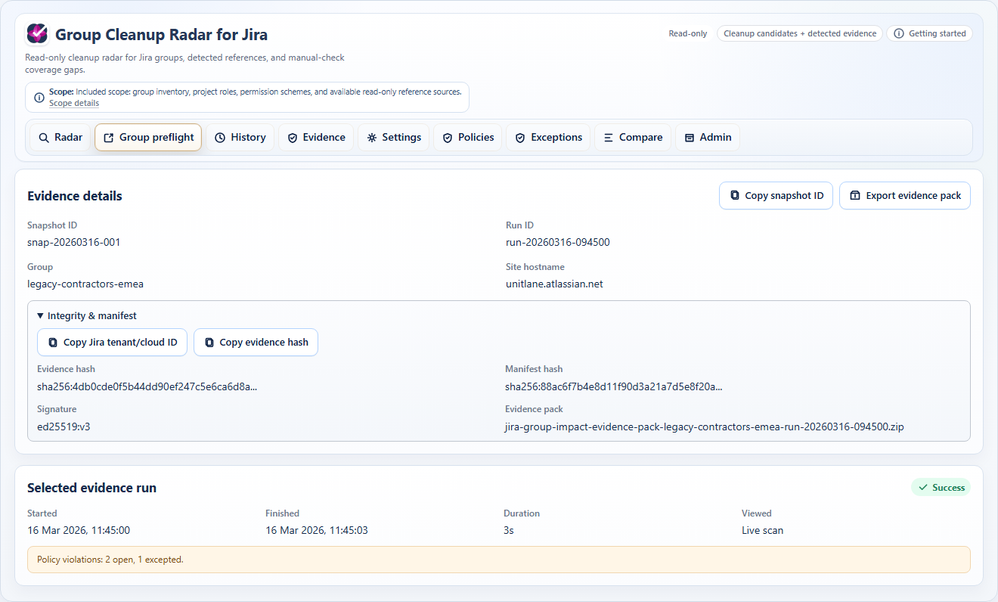Click the Selected evidence run heading

coord(92,487)
